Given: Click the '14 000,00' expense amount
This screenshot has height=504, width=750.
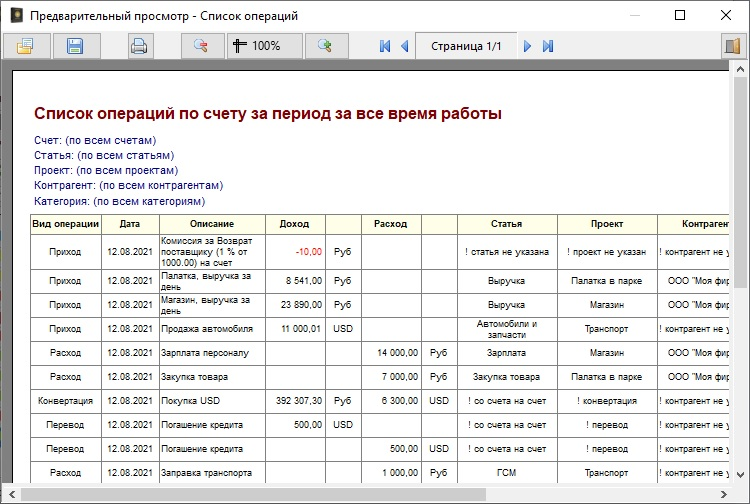Looking at the screenshot, I should (397, 353).
